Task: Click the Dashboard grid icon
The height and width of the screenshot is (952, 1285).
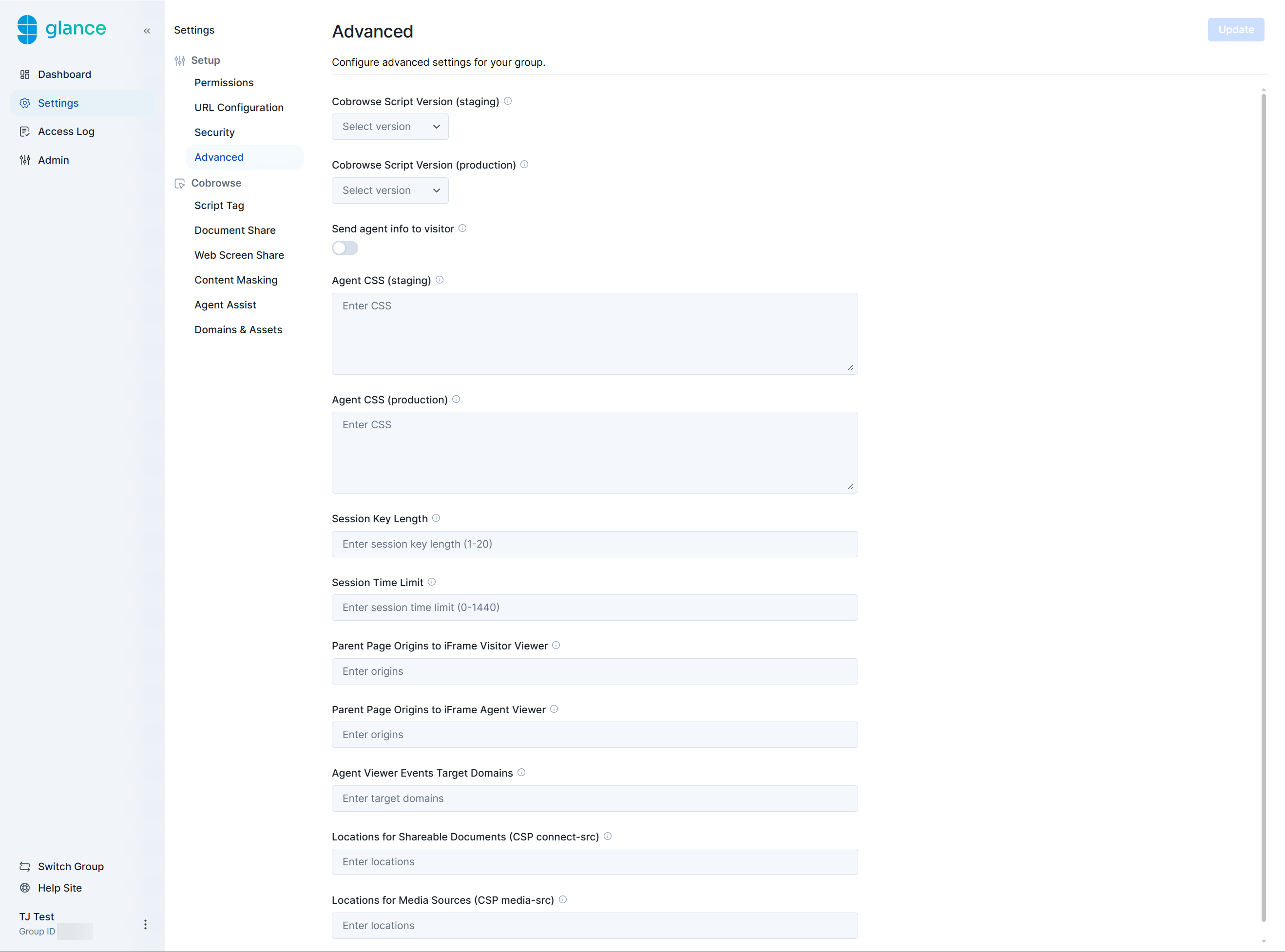Action: click(x=25, y=75)
